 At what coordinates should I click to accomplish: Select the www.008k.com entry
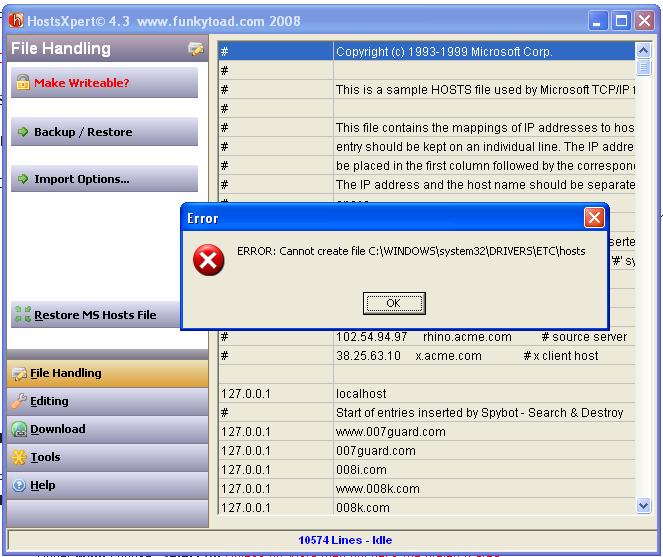[x=427, y=489]
